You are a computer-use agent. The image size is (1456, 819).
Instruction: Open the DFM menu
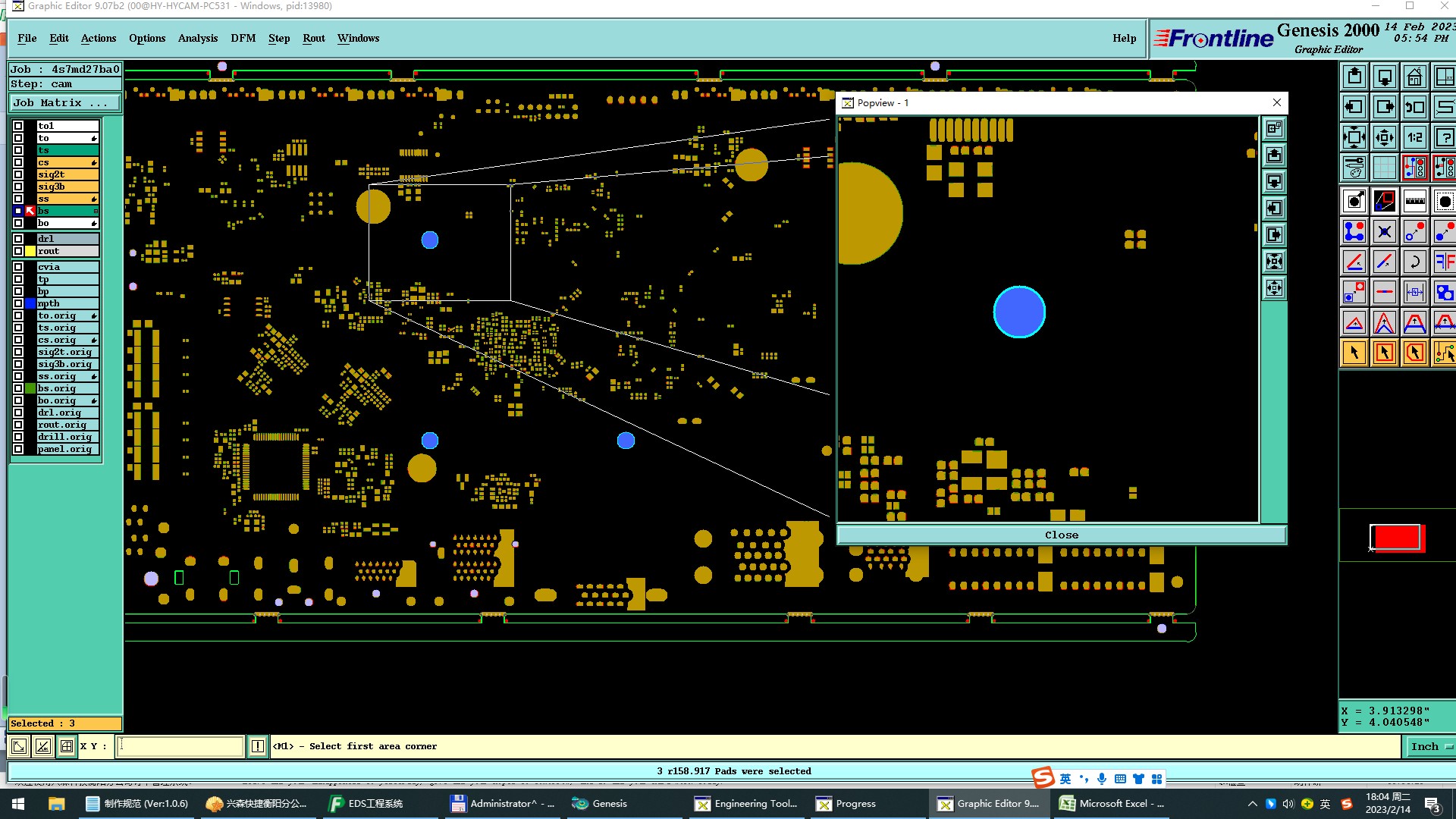[243, 39]
